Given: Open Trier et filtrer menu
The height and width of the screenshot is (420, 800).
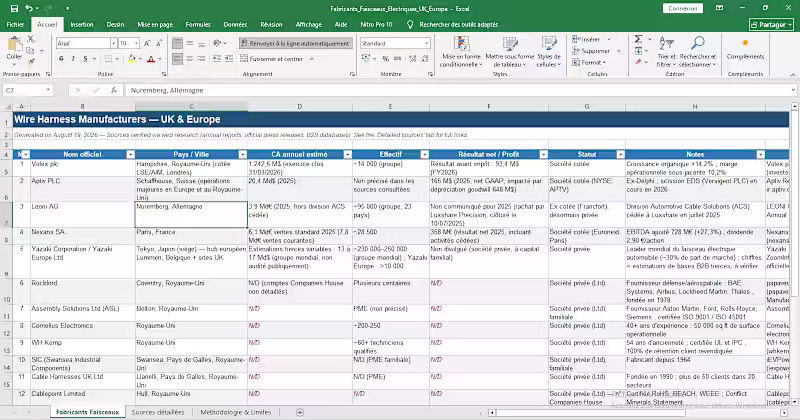Looking at the screenshot, I should (666, 52).
